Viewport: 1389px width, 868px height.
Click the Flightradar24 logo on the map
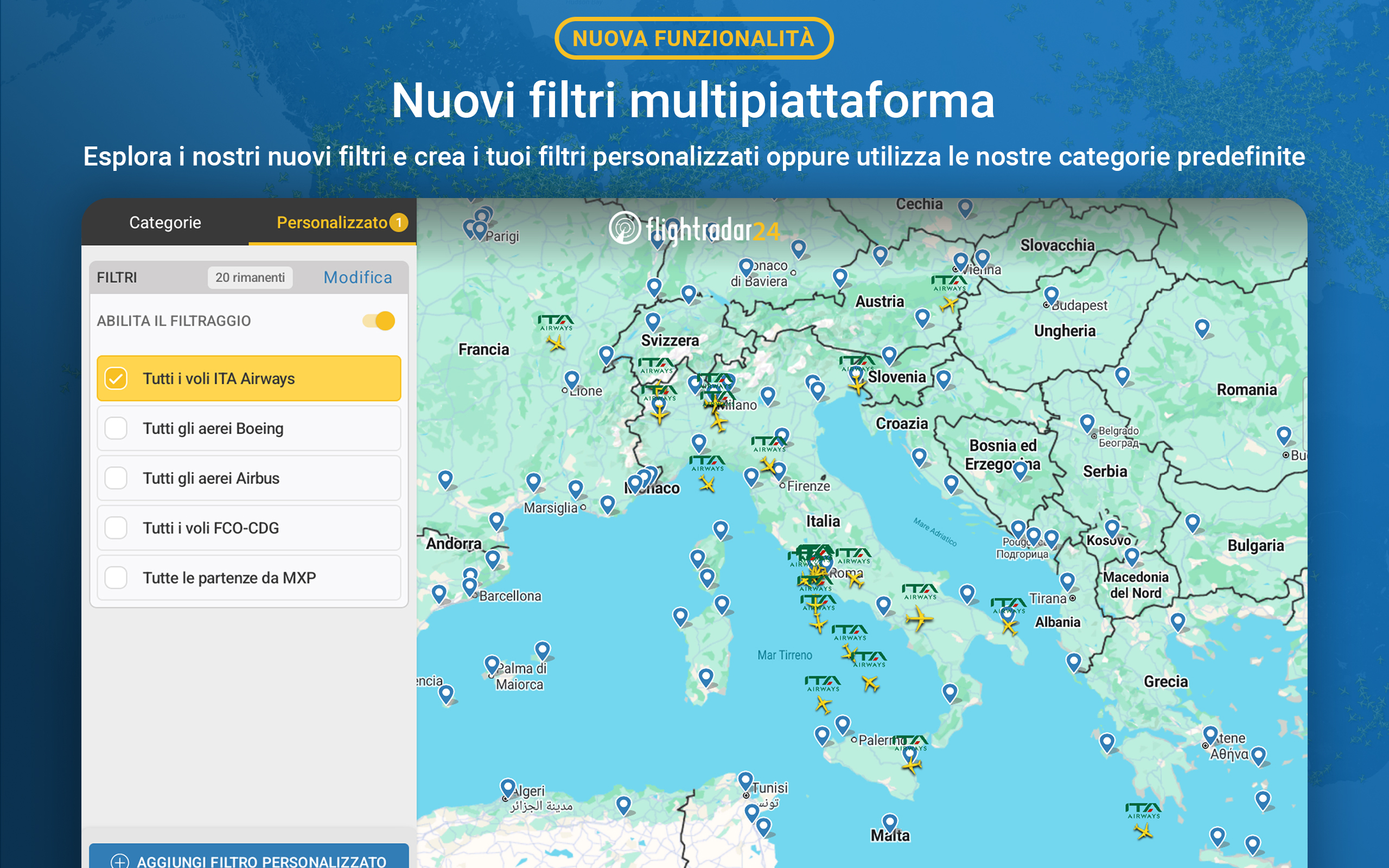click(694, 229)
